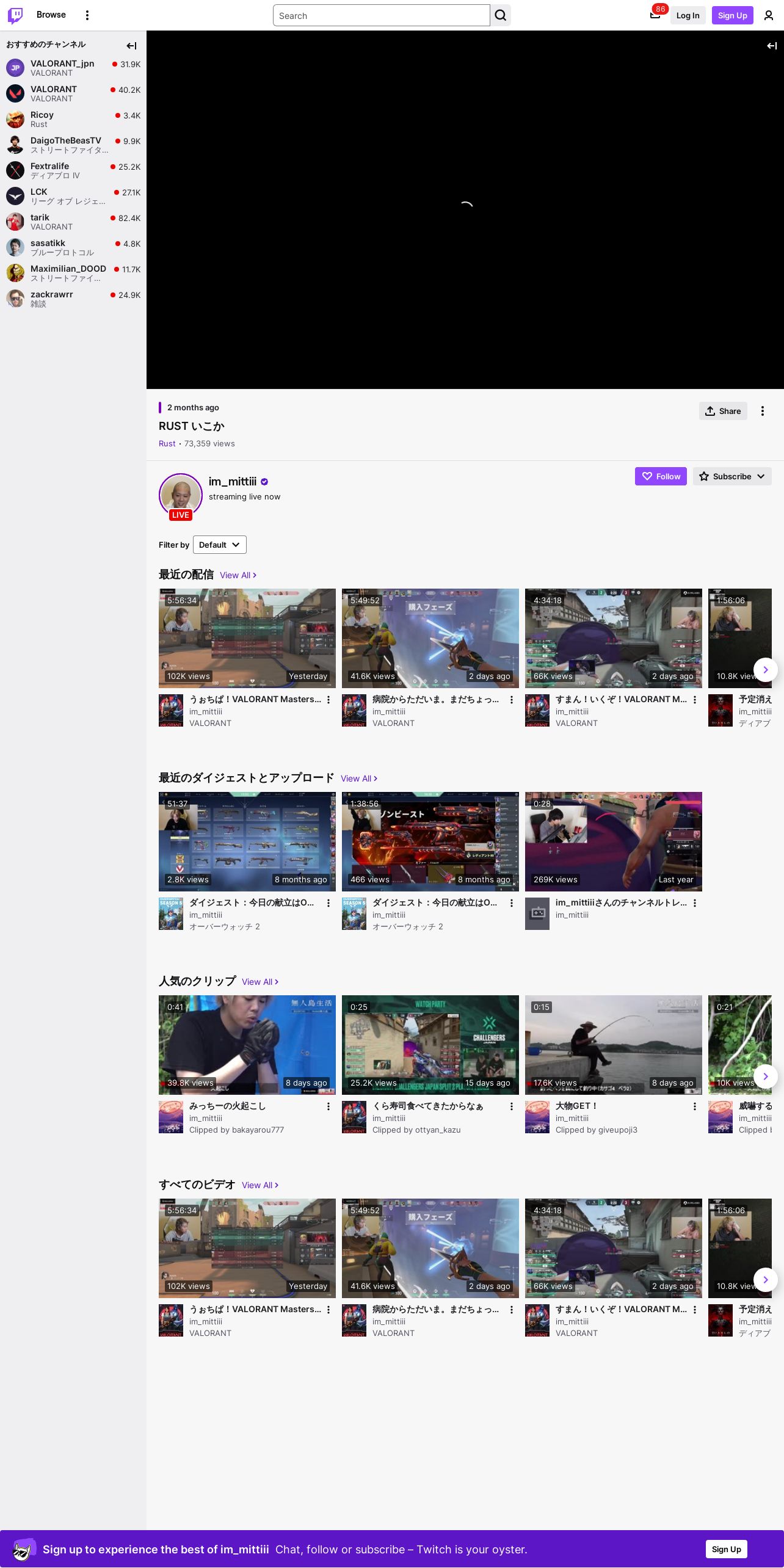Open options for うぉちぱ VALORANT Masters video in 最近の配信

328,700
